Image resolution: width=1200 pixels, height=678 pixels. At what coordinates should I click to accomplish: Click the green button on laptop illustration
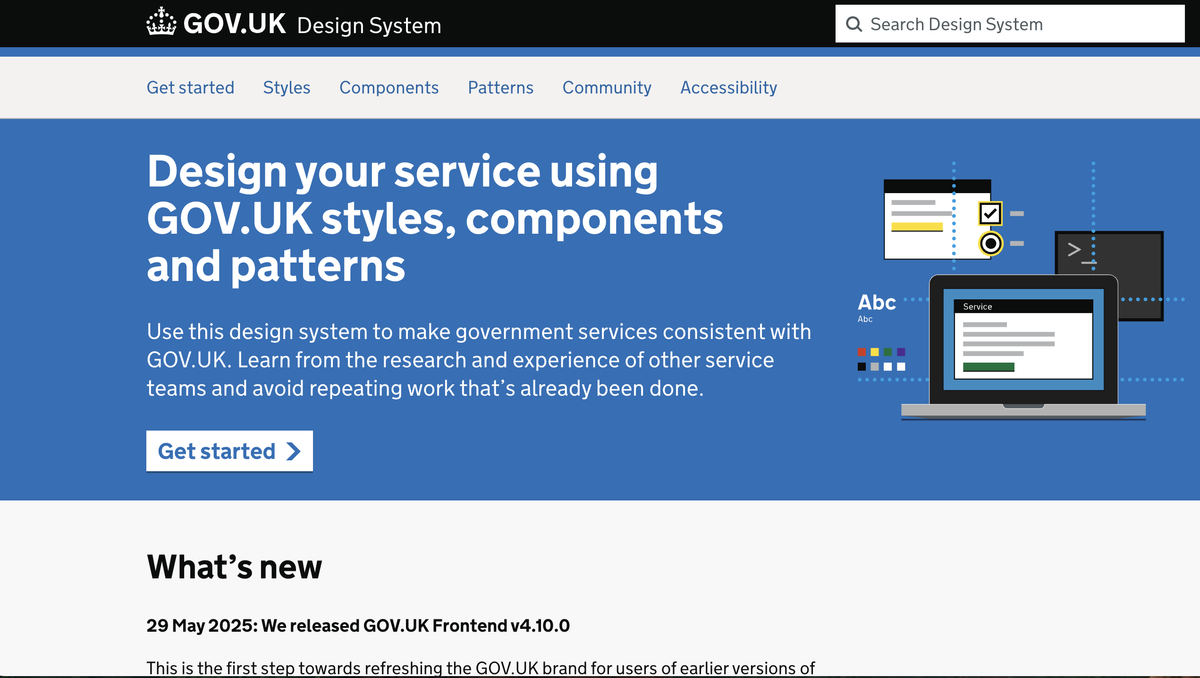tap(988, 367)
